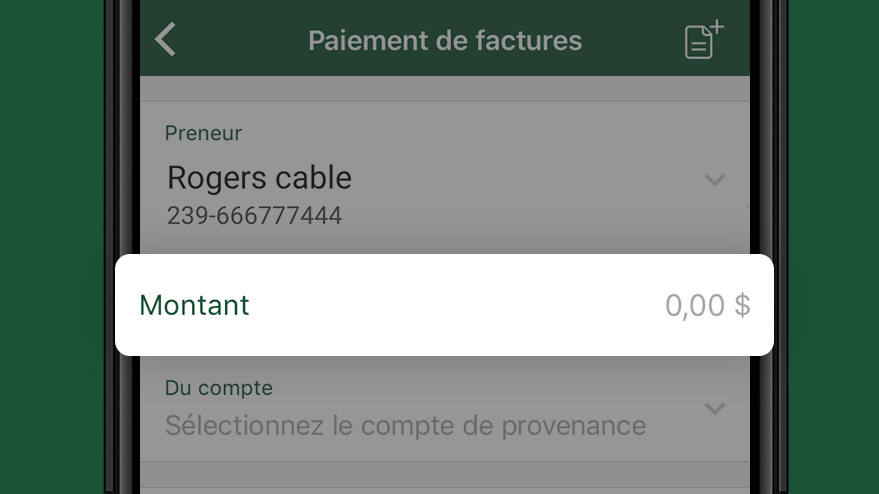Click the account number 239-666777444
The height and width of the screenshot is (494, 879).
click(255, 216)
